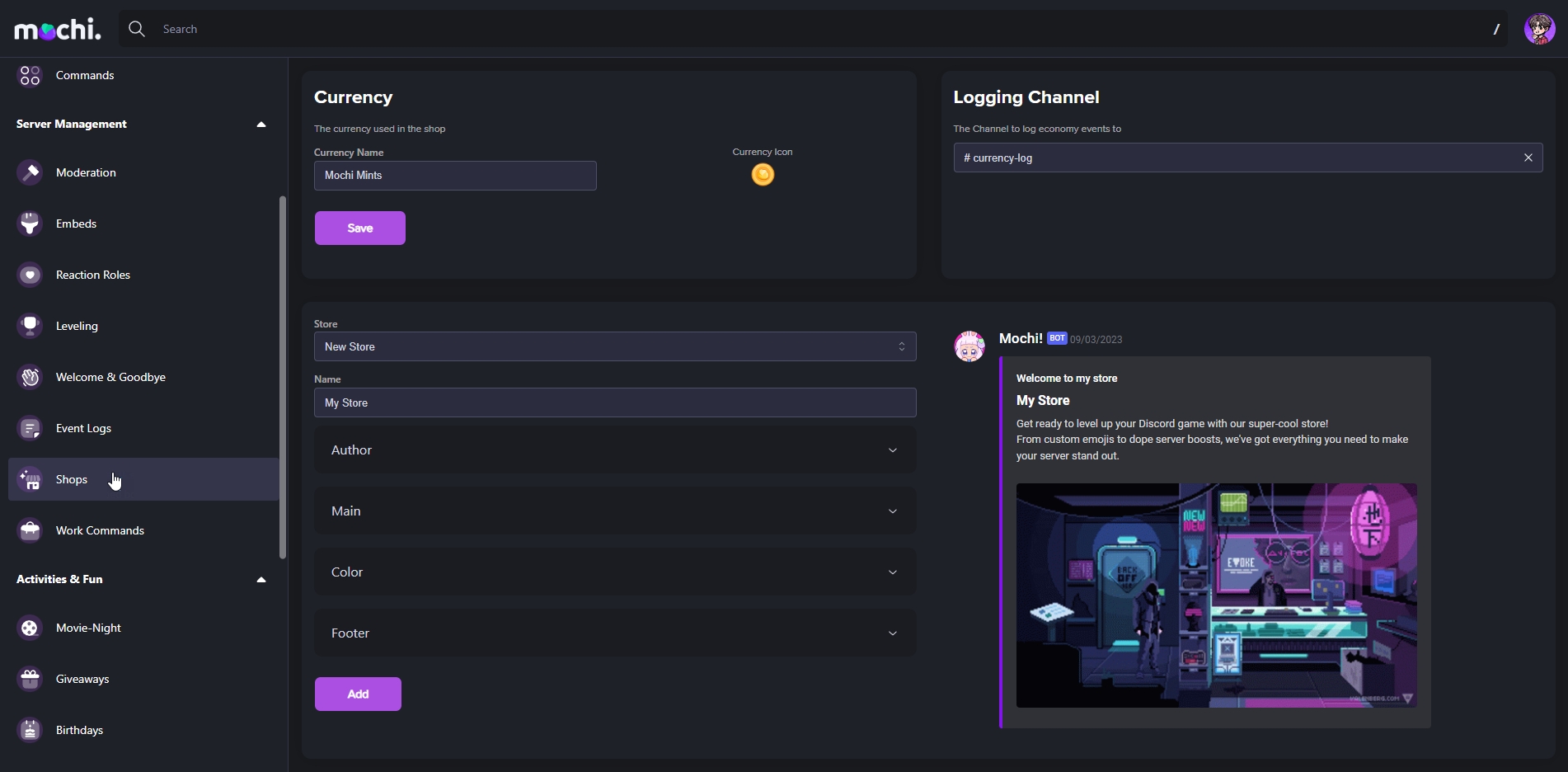Navigate to Reaction Roles
The image size is (1568, 772).
click(93, 275)
